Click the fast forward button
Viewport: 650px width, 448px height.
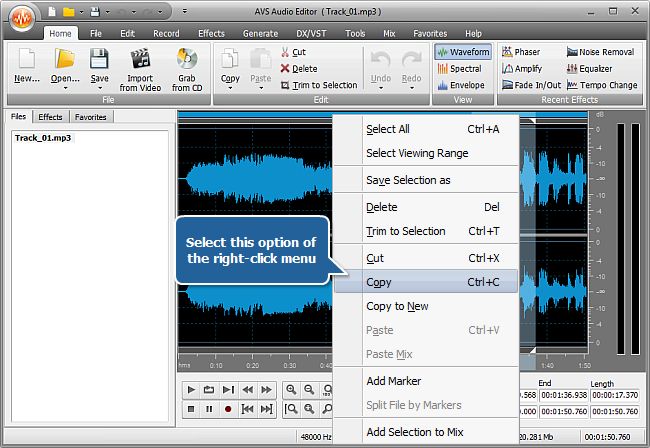pyautogui.click(x=266, y=390)
